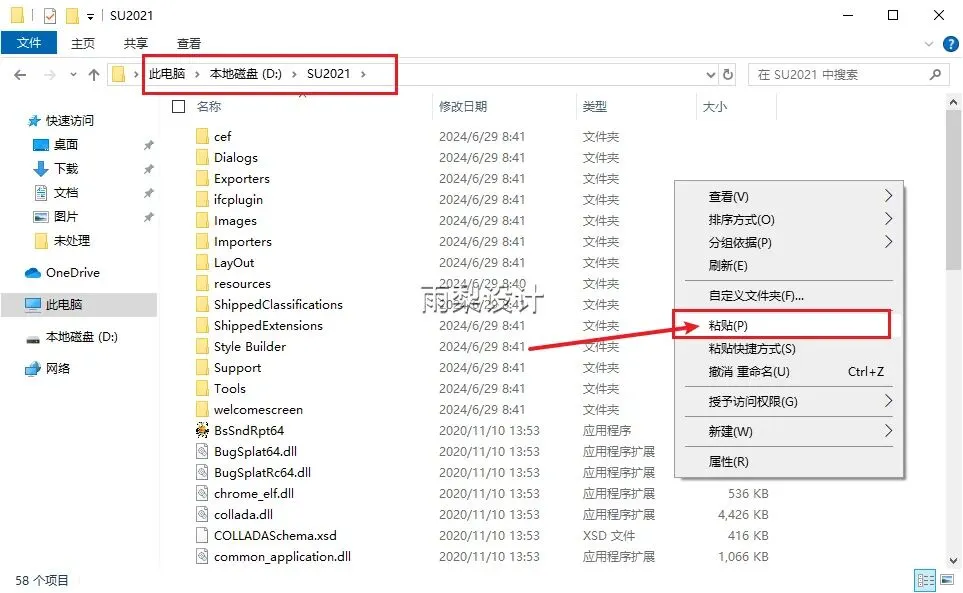The image size is (963, 593).
Task: Refresh the address bar location
Action: (x=728, y=74)
